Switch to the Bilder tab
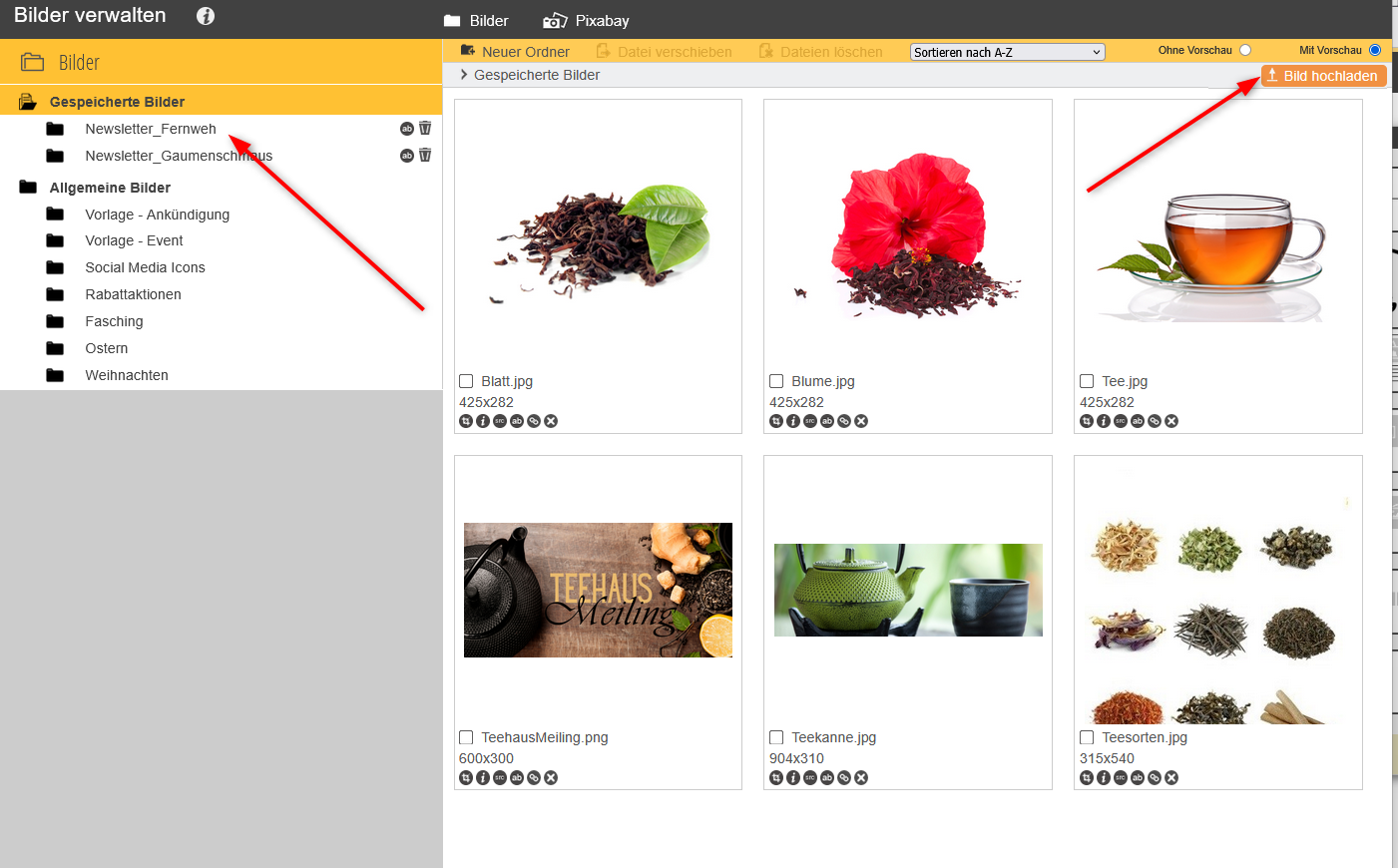 coord(477,21)
